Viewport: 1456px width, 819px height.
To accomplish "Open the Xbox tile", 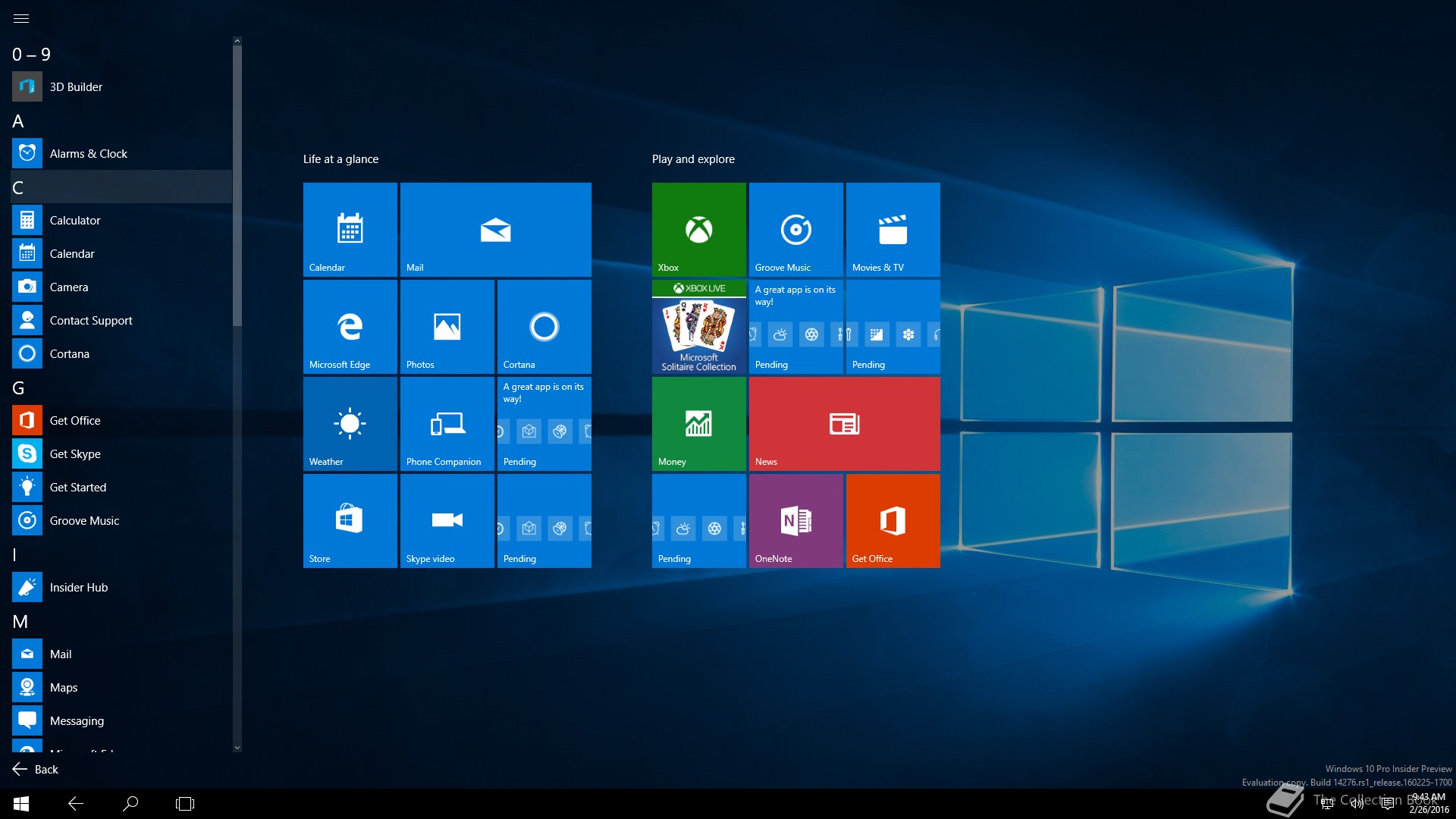I will tap(699, 230).
